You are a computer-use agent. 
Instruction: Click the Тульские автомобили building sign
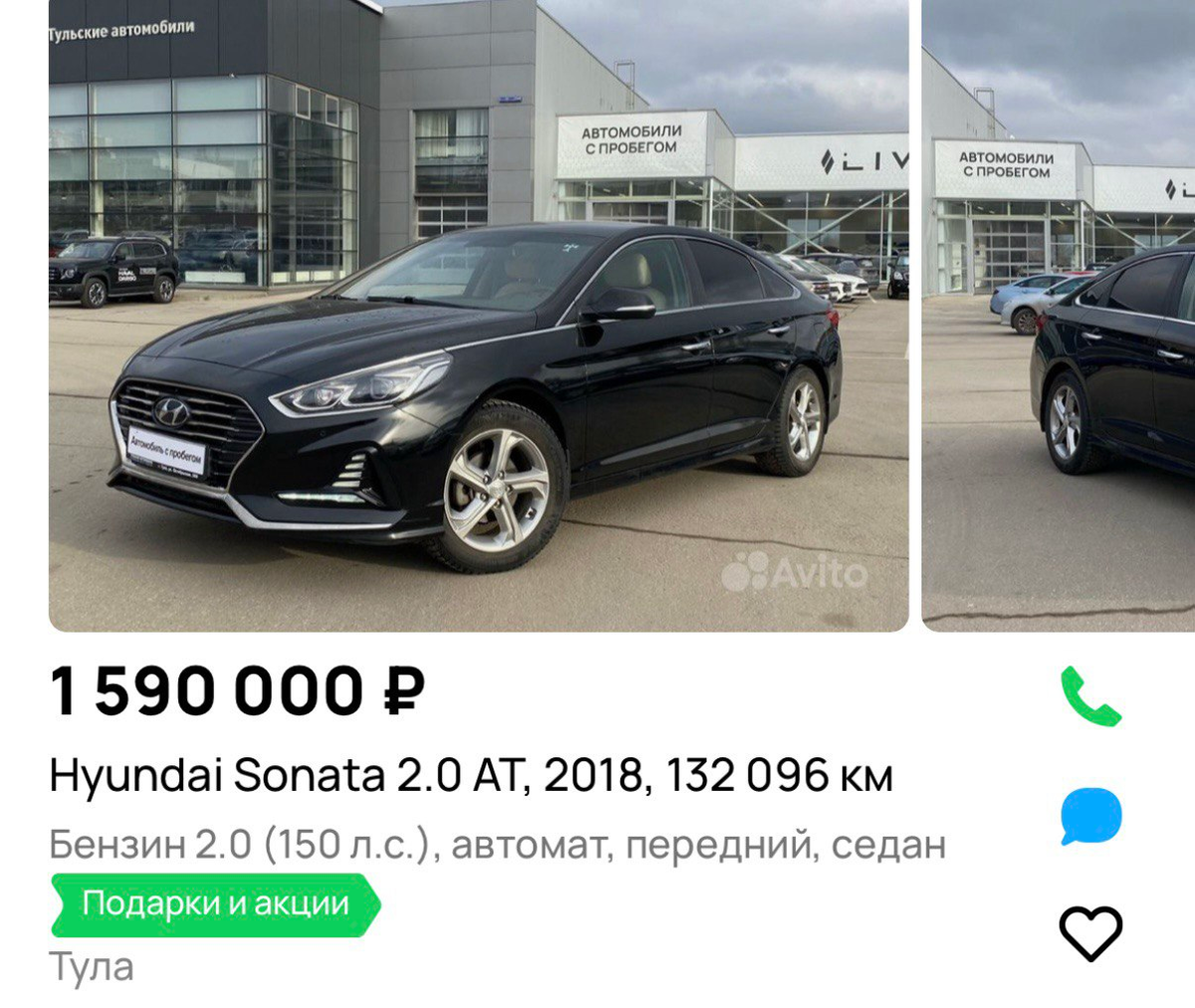point(121,30)
